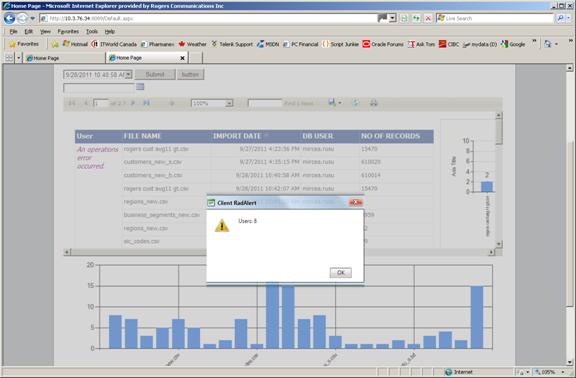Image resolution: width=576 pixels, height=378 pixels.
Task: Refresh the page with the refresh icon
Action: [x=416, y=18]
